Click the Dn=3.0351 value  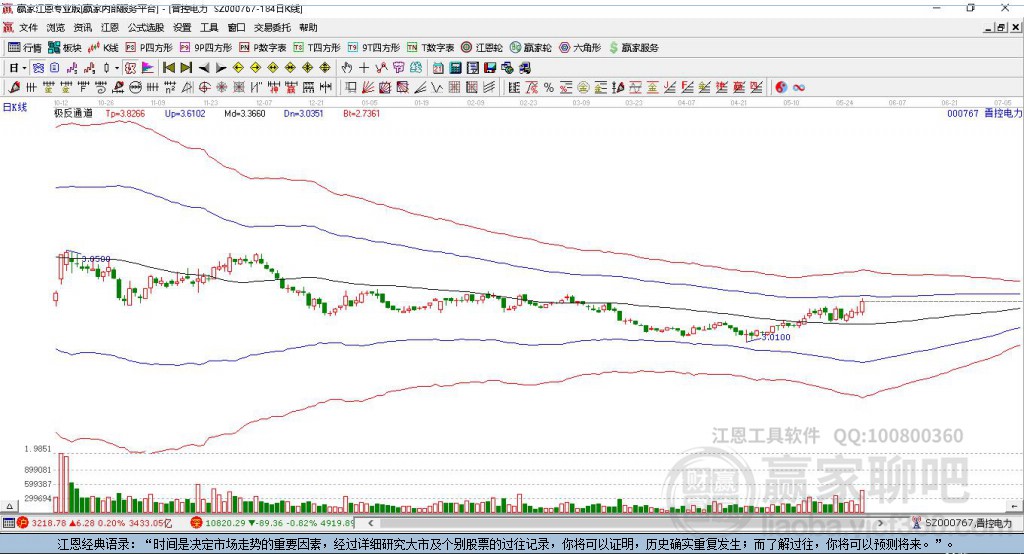coord(303,113)
